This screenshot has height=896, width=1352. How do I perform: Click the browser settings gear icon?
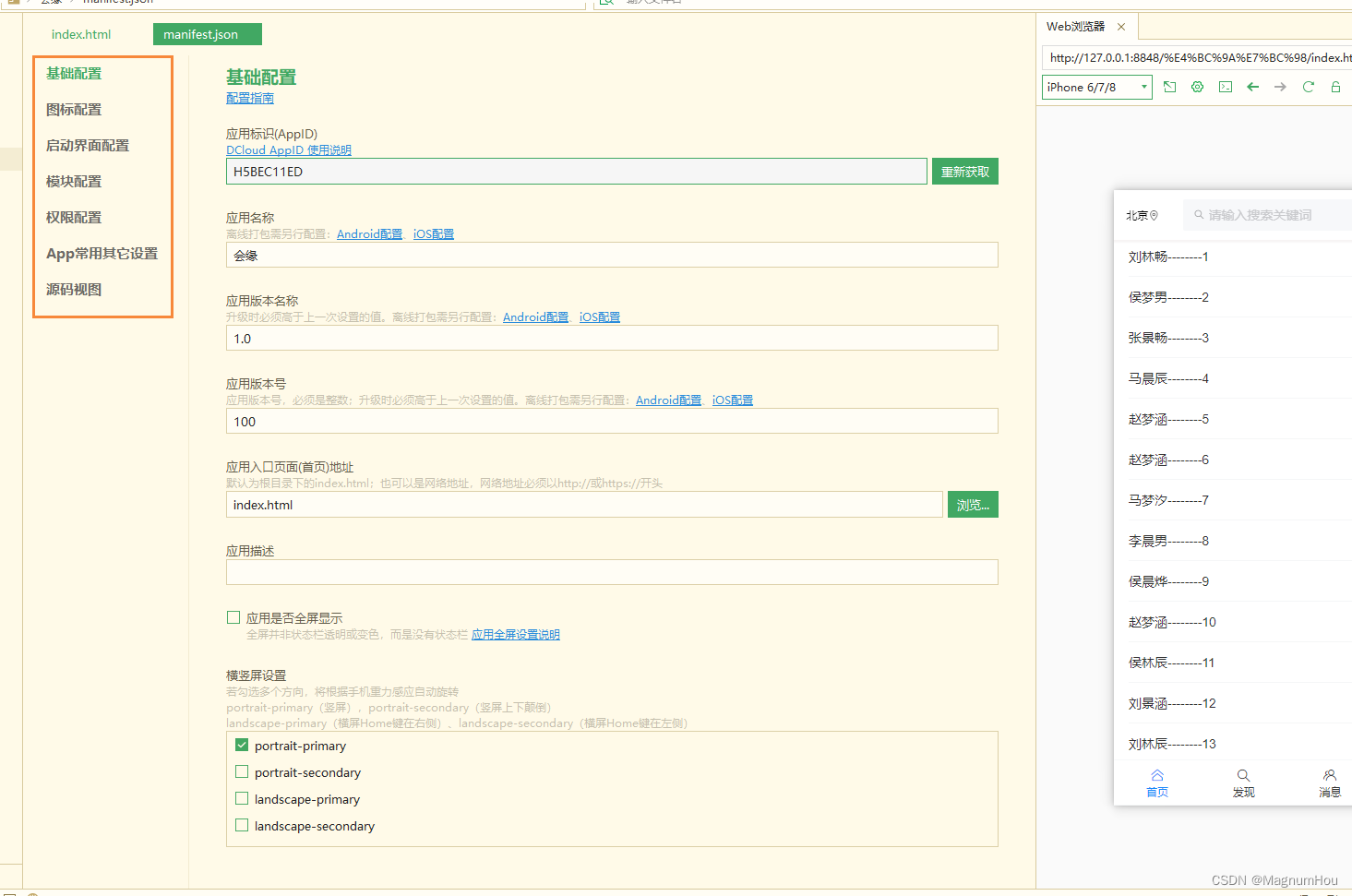tap(1197, 87)
